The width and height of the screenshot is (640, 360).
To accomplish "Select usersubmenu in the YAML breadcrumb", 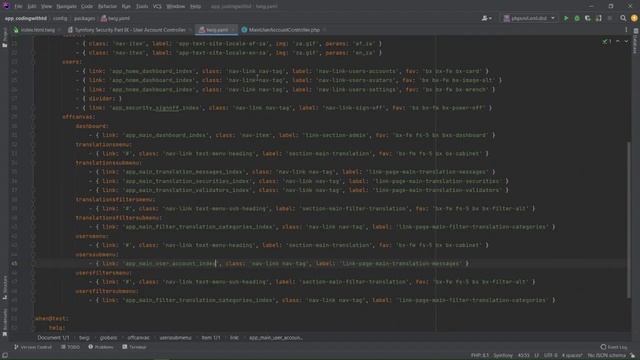I will (175, 338).
